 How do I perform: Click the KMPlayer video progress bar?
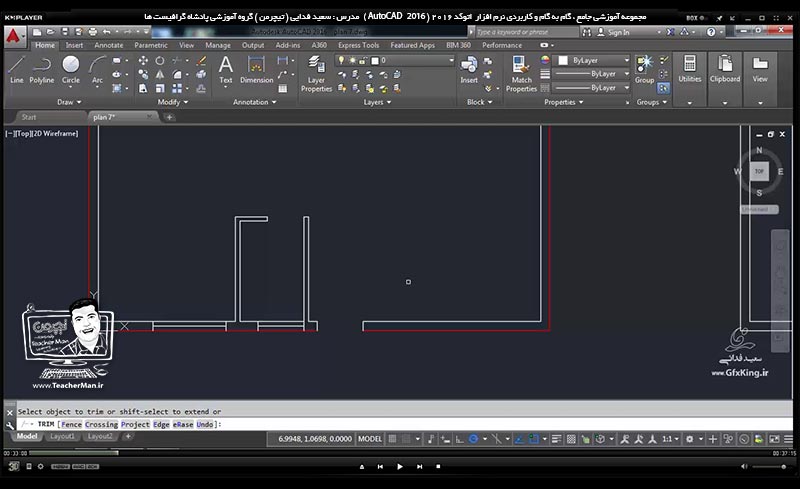click(x=399, y=453)
